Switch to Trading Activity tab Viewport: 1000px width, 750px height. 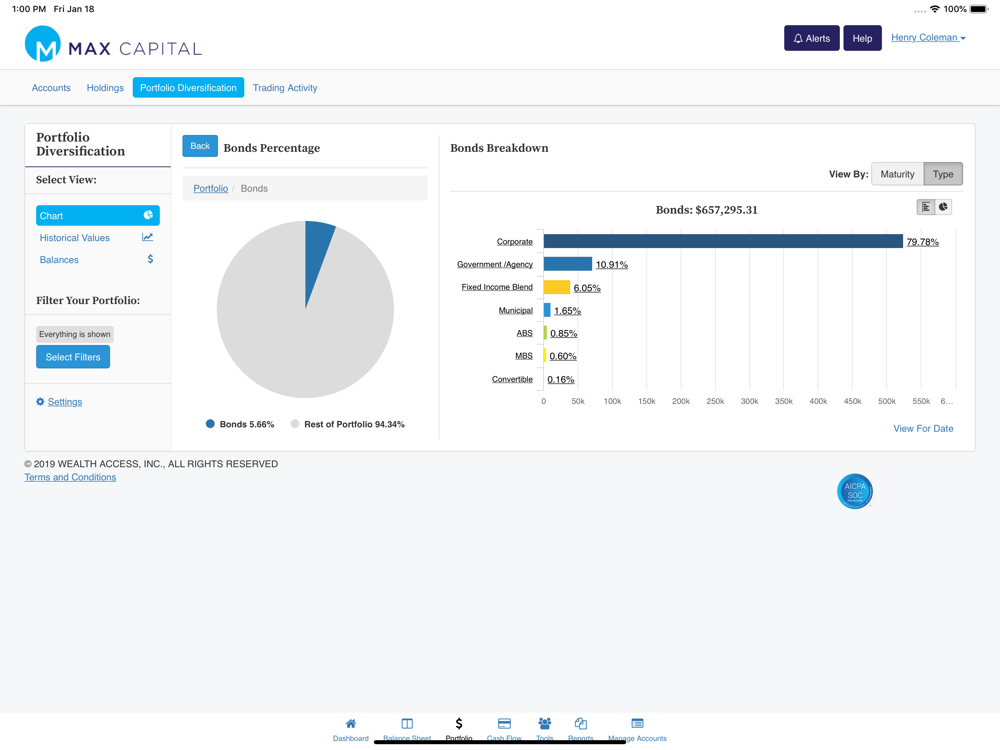[284, 88]
